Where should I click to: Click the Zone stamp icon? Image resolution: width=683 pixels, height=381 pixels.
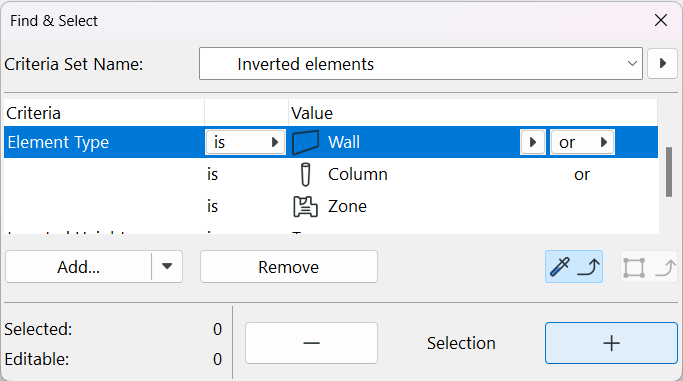click(x=305, y=206)
